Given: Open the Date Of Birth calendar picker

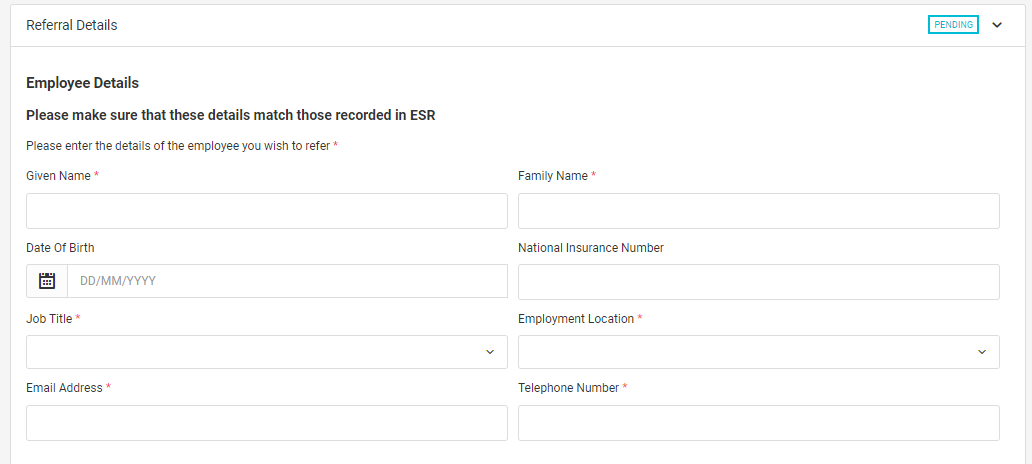Looking at the screenshot, I should point(47,281).
